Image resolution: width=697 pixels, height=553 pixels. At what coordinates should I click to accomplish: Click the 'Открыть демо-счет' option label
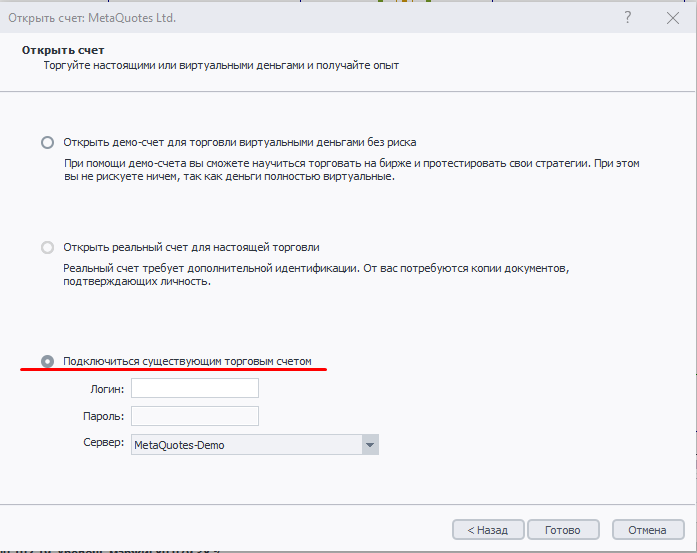[x=239, y=142]
